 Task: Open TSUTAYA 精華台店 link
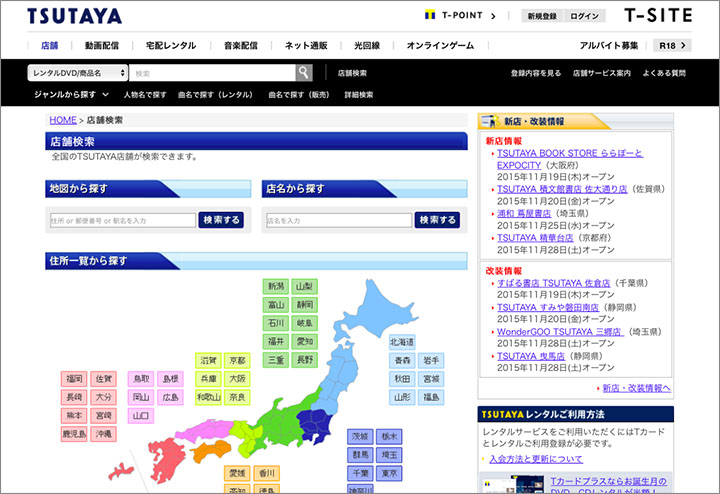(x=535, y=238)
